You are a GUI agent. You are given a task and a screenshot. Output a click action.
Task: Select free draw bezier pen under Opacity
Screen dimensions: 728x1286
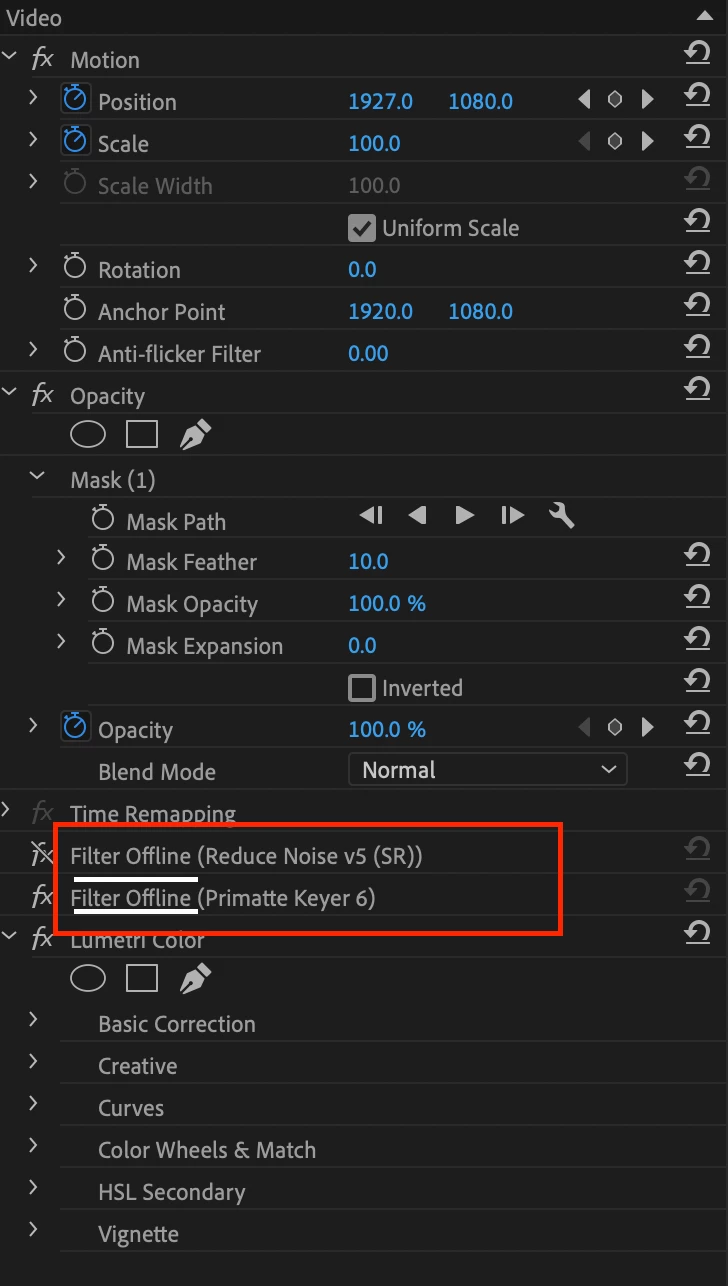(196, 435)
